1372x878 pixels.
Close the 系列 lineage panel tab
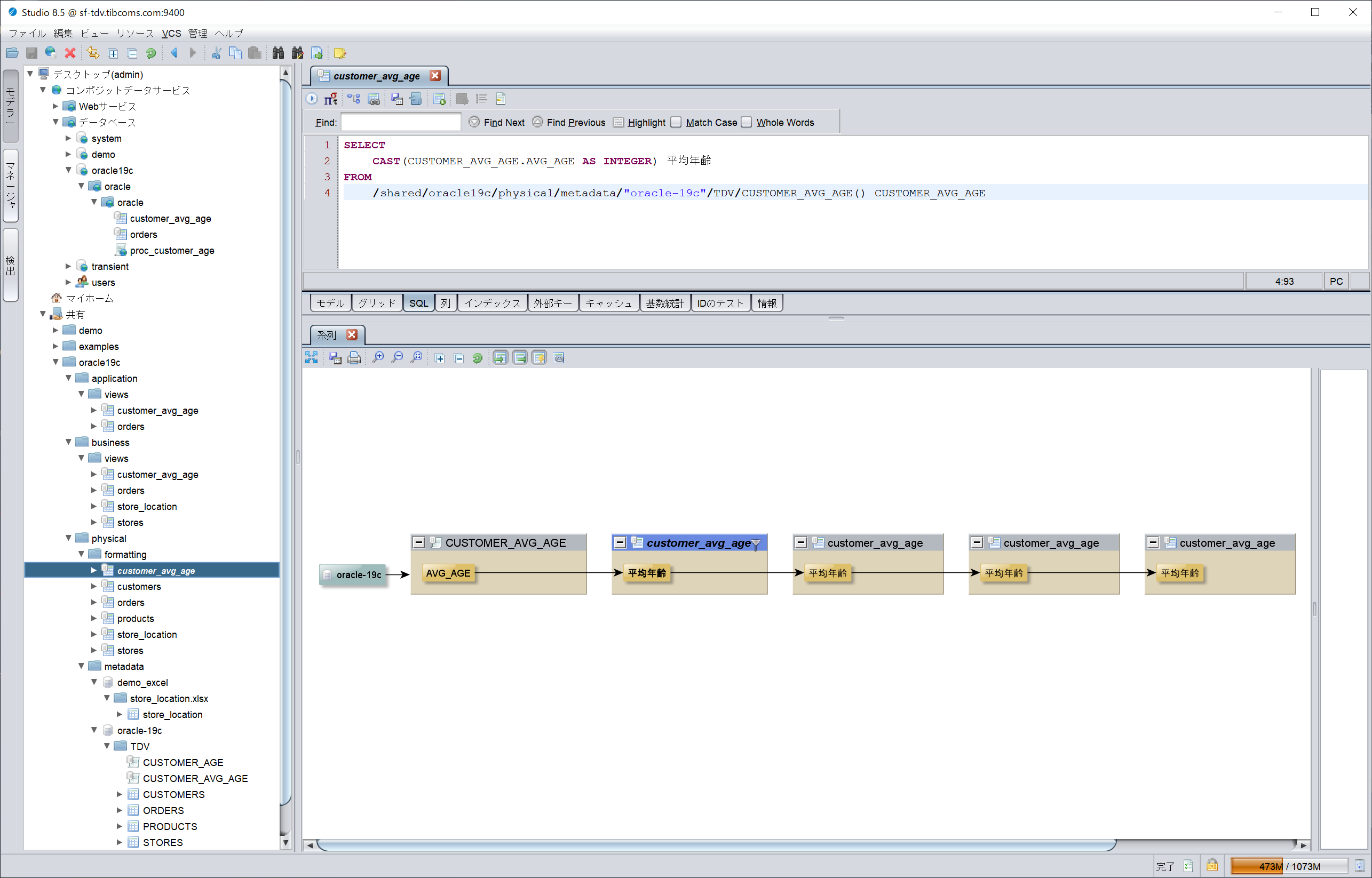[352, 334]
